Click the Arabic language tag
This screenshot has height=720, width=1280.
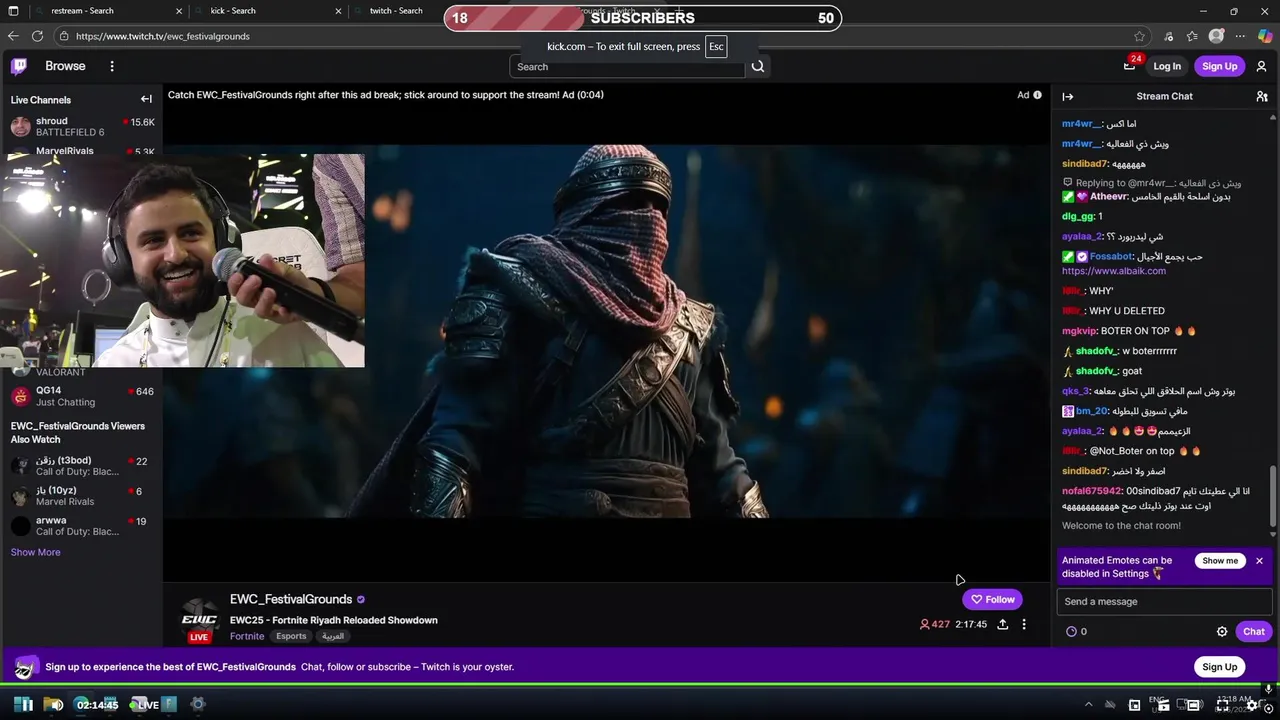point(333,636)
